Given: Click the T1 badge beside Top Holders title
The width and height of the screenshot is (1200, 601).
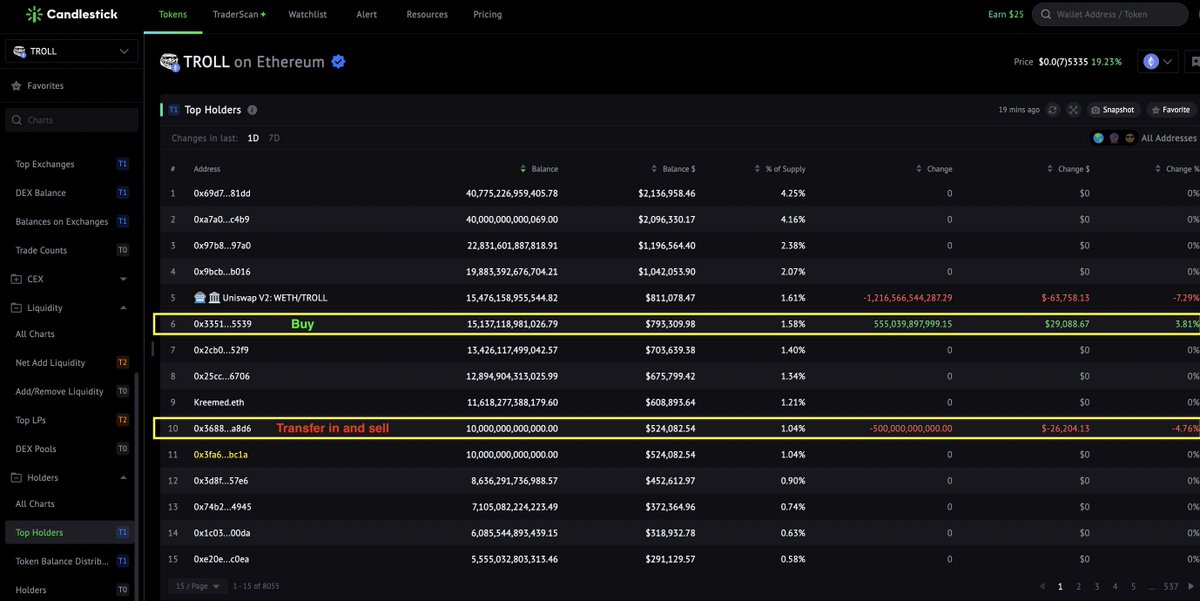Looking at the screenshot, I should (173, 110).
